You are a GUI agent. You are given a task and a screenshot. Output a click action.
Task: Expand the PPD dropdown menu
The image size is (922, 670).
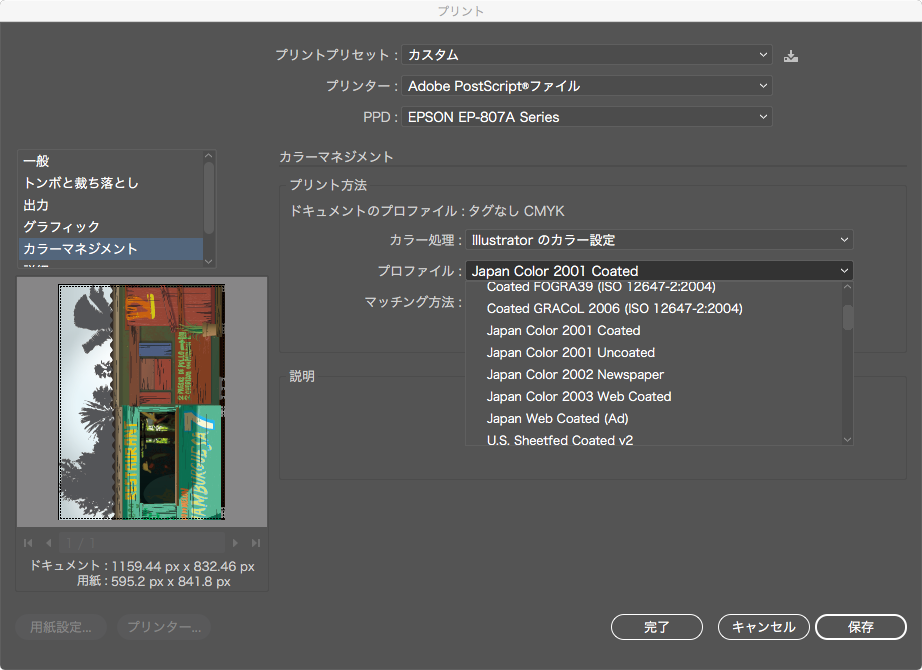click(586, 117)
